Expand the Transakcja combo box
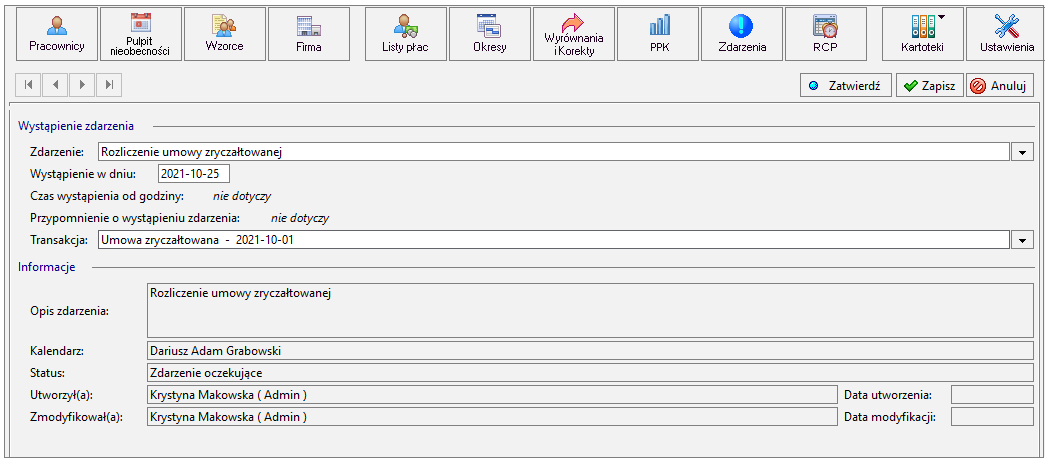The height and width of the screenshot is (464, 1051). tap(1022, 239)
